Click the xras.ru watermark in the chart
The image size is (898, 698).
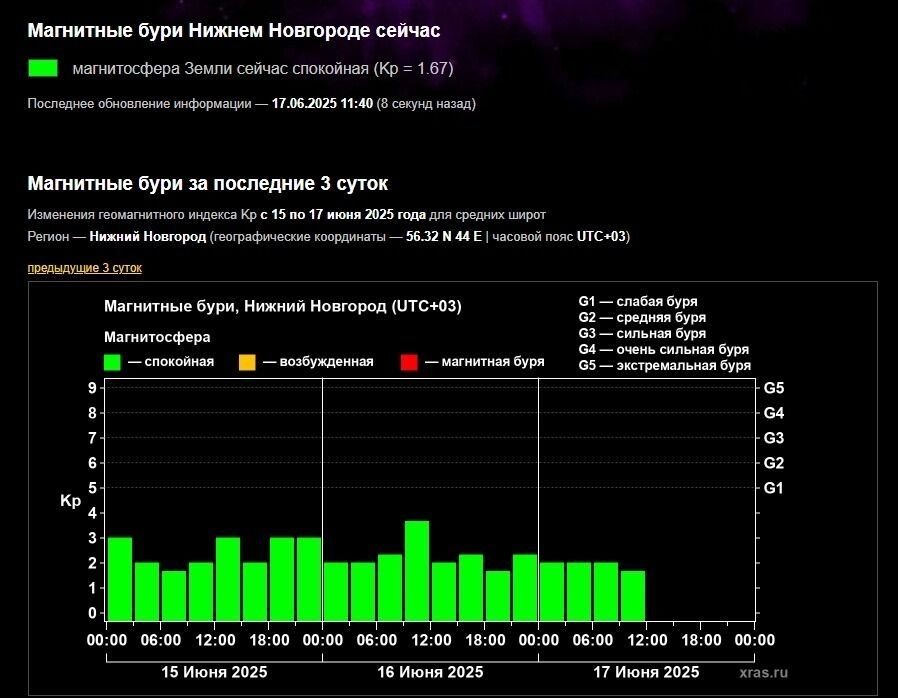point(764,673)
